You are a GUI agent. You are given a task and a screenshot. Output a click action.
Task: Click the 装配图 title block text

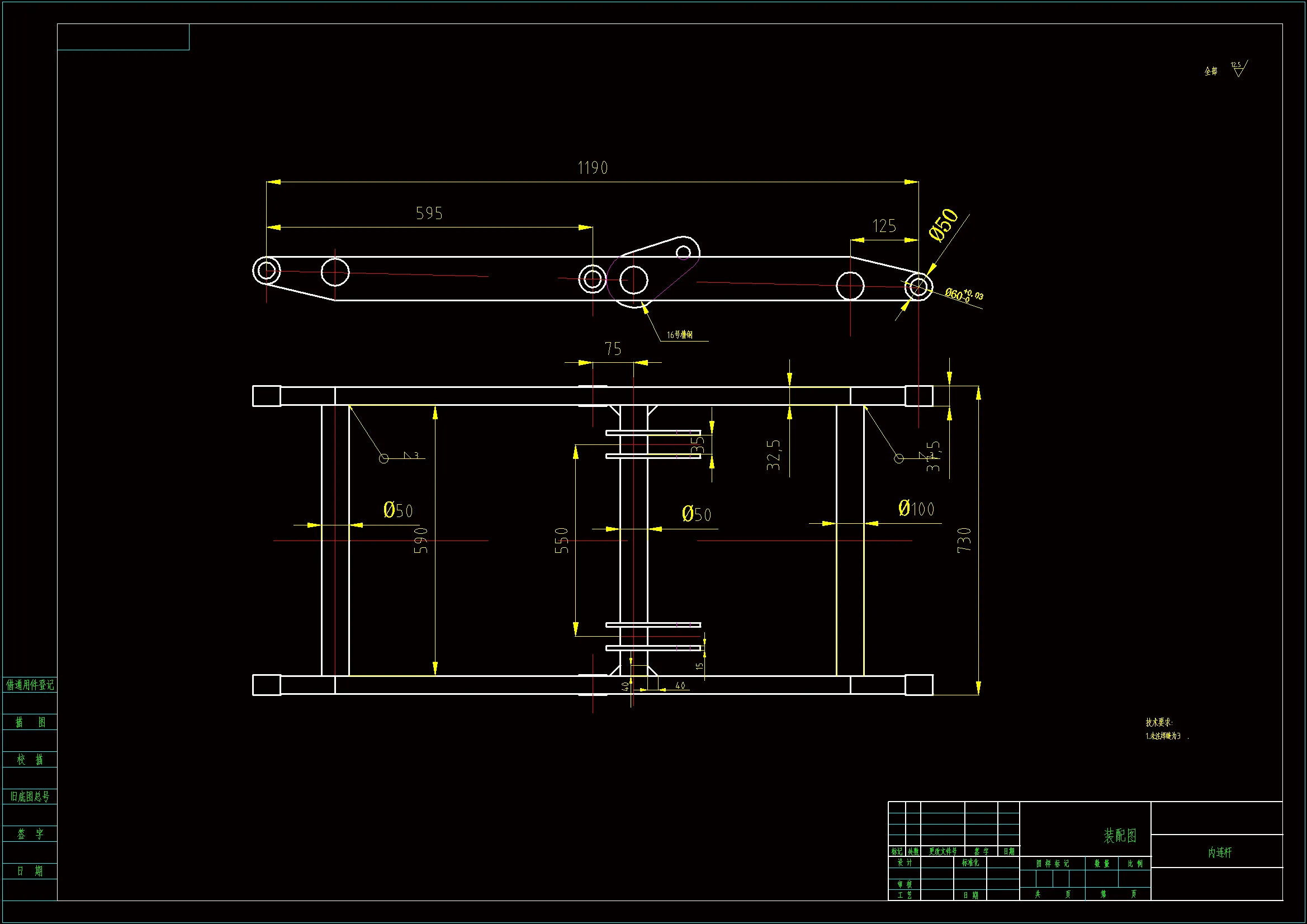coord(1120,836)
